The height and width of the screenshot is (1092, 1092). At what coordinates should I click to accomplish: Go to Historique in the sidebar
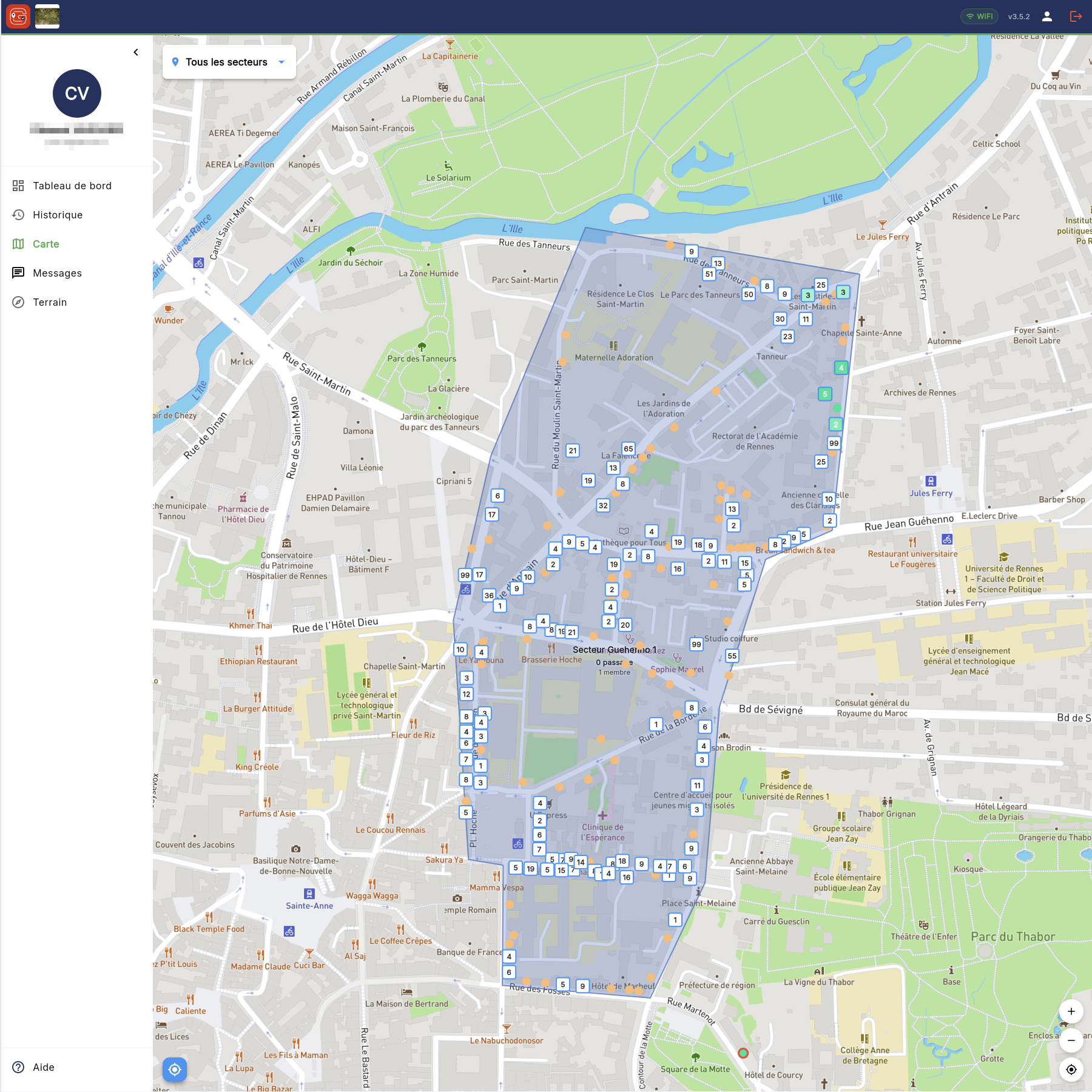58,215
